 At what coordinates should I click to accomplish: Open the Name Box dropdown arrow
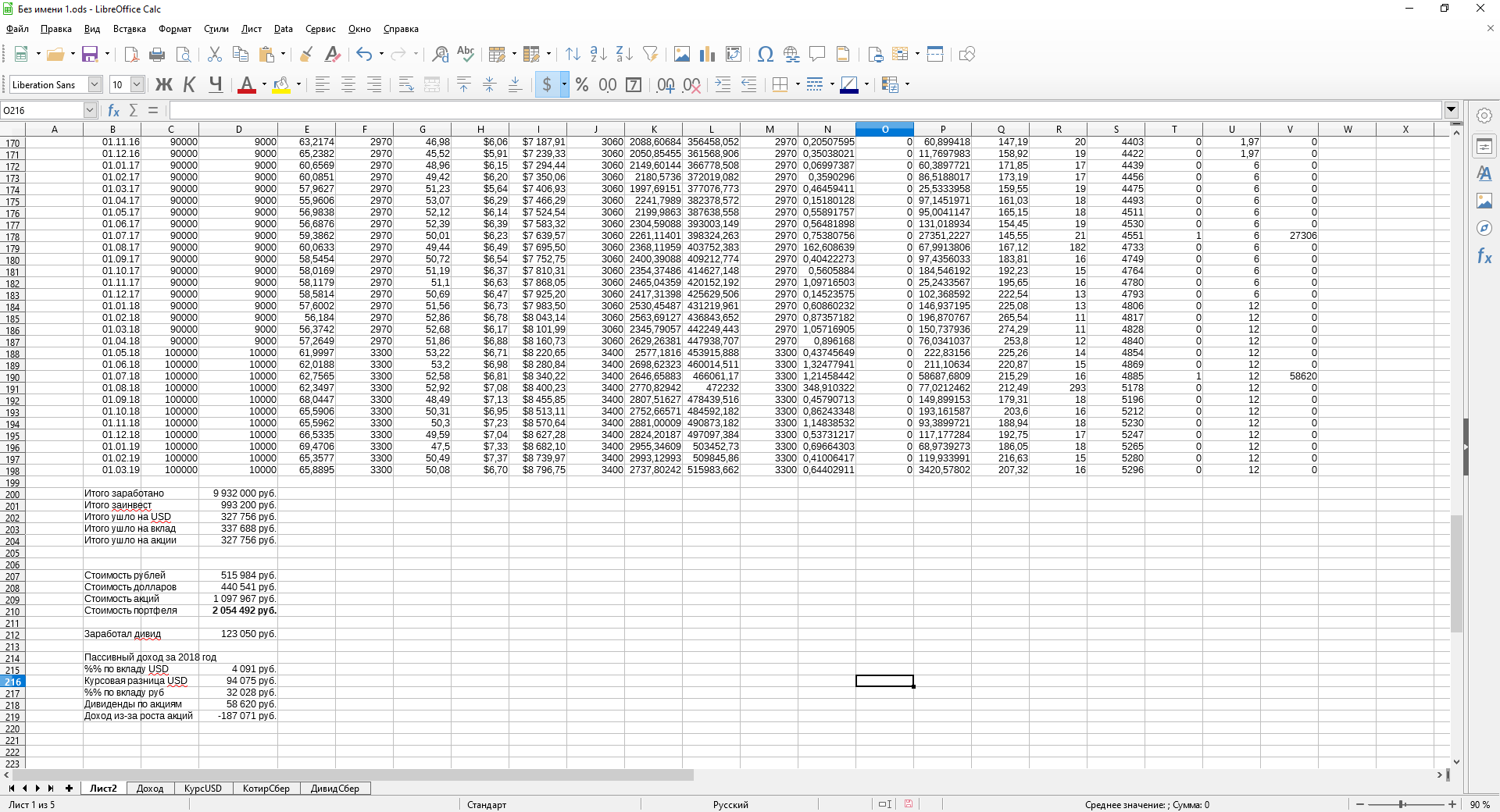click(x=90, y=110)
